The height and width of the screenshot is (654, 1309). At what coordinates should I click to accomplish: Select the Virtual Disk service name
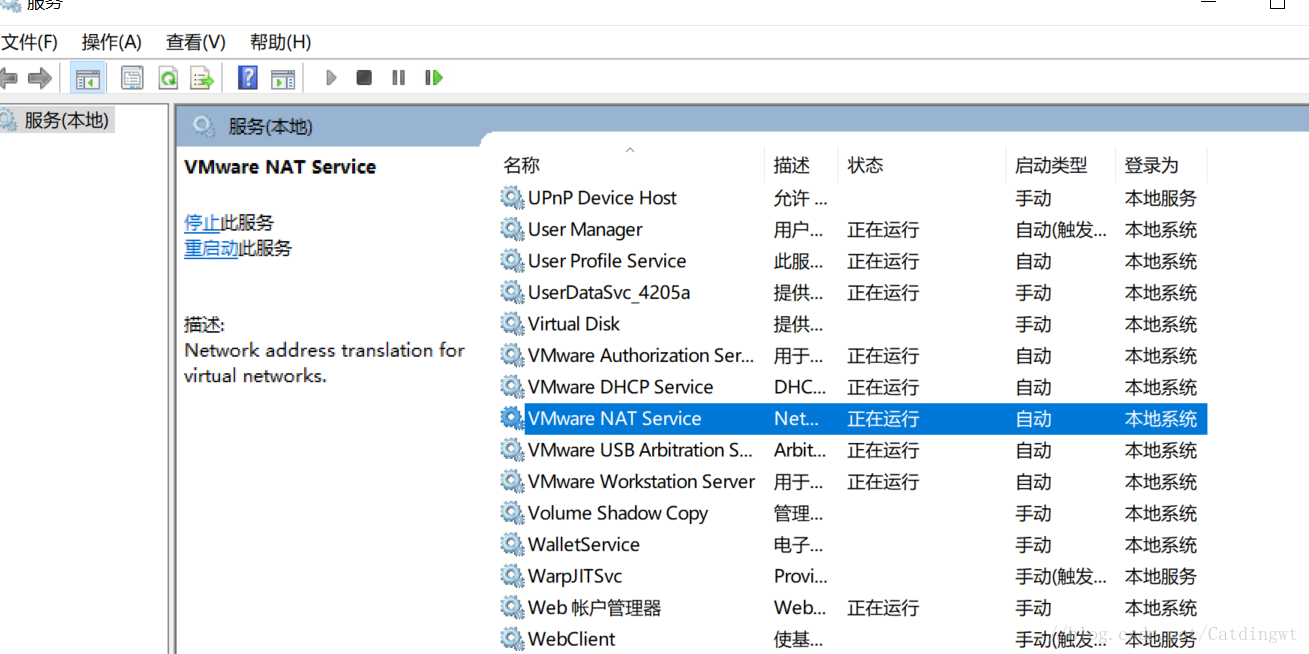574,324
